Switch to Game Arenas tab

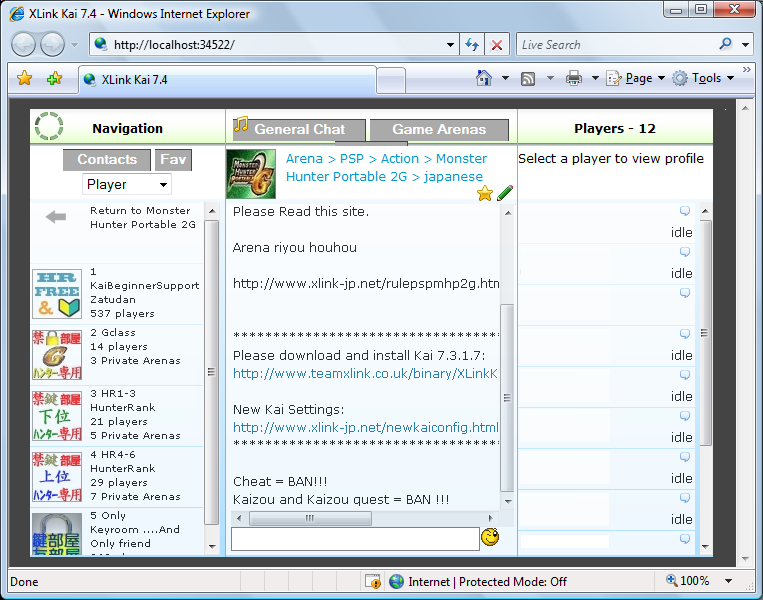[439, 129]
